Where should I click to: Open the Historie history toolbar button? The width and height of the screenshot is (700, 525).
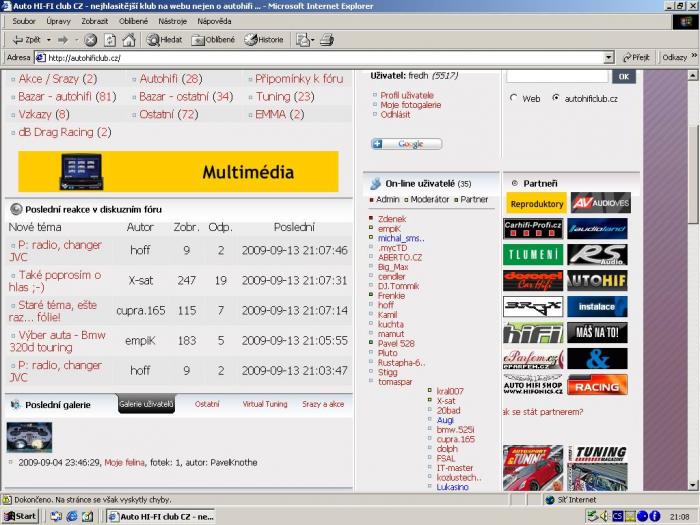265,40
